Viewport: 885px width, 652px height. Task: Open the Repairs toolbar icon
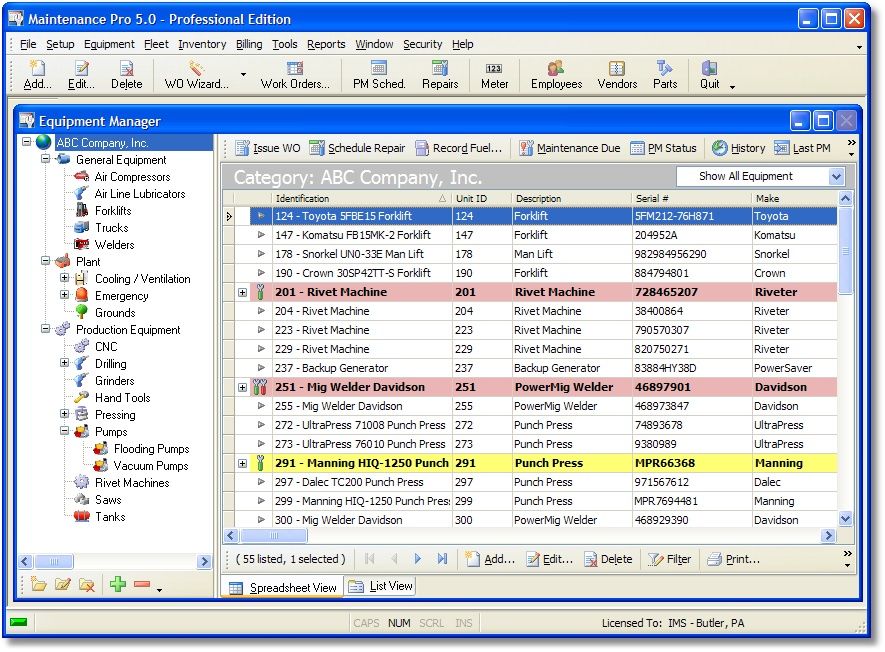point(440,75)
